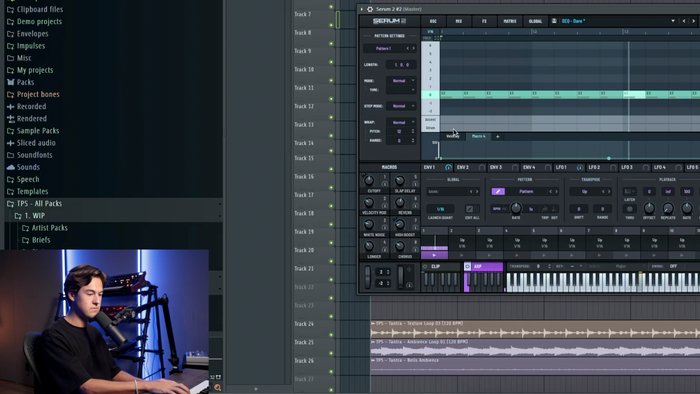Click the Latch playback icon
Viewport: 700px width, 394px height.
629,191
